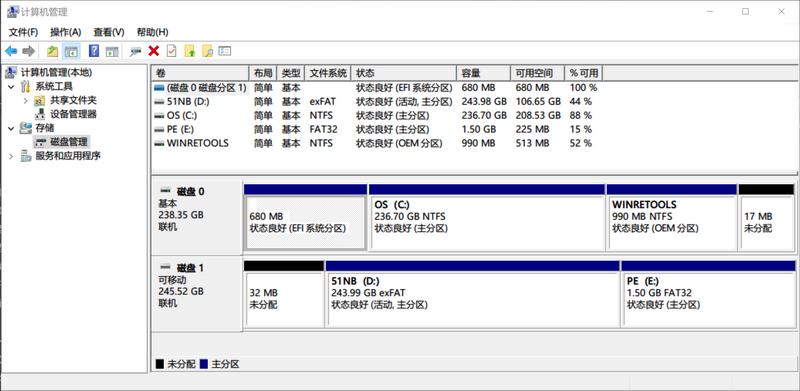Click the drive icon beside PE (E:) row
The height and width of the screenshot is (391, 800).
(x=159, y=129)
